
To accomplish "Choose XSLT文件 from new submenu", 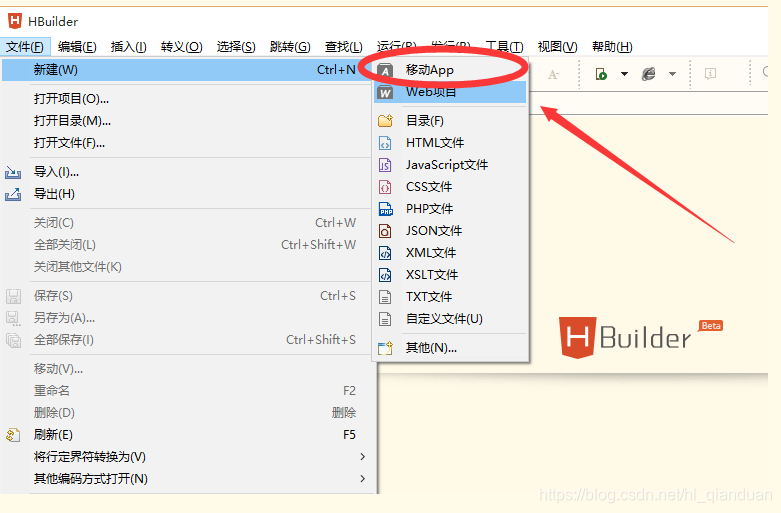I will (x=450, y=274).
